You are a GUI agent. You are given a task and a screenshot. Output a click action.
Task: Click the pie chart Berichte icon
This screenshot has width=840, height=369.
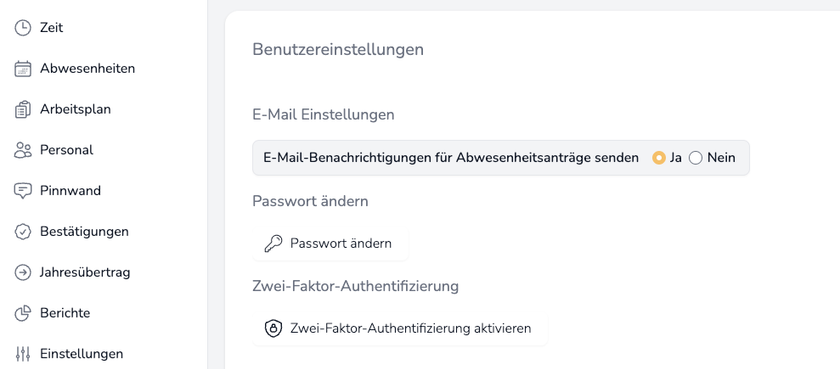pos(22,313)
